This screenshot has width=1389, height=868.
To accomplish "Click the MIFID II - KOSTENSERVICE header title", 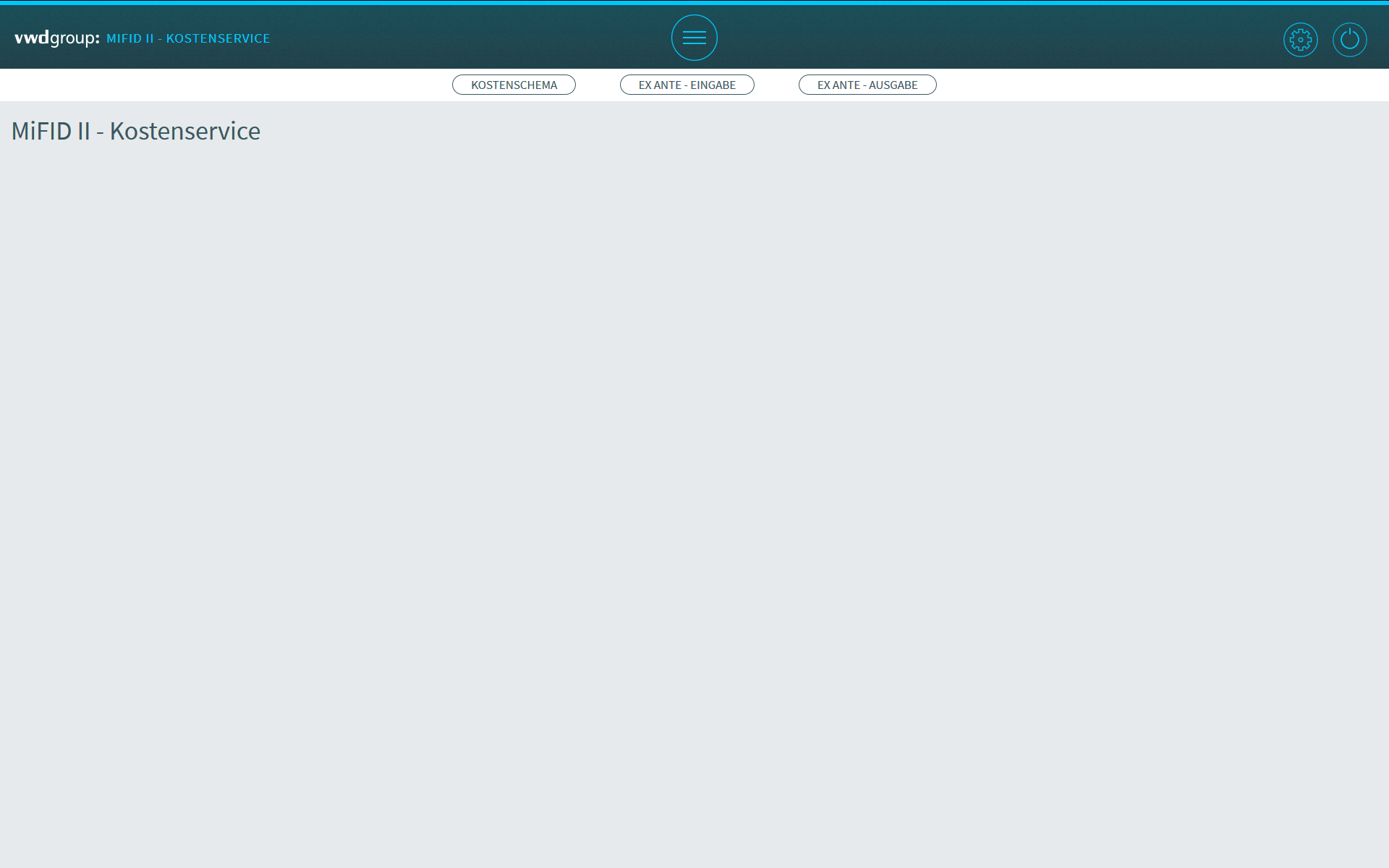I will pos(188,38).
